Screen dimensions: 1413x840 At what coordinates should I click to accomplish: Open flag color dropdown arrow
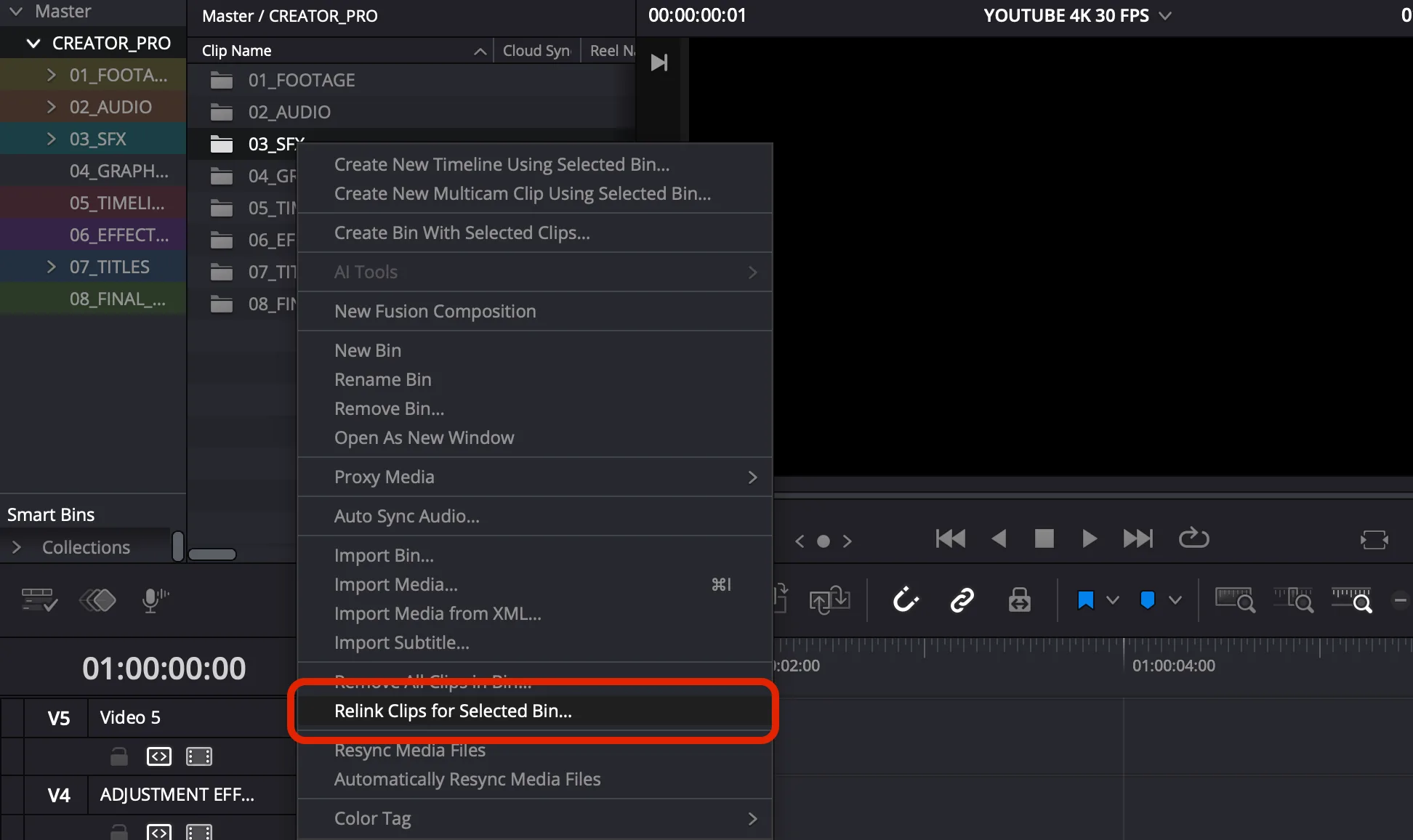tap(1112, 600)
